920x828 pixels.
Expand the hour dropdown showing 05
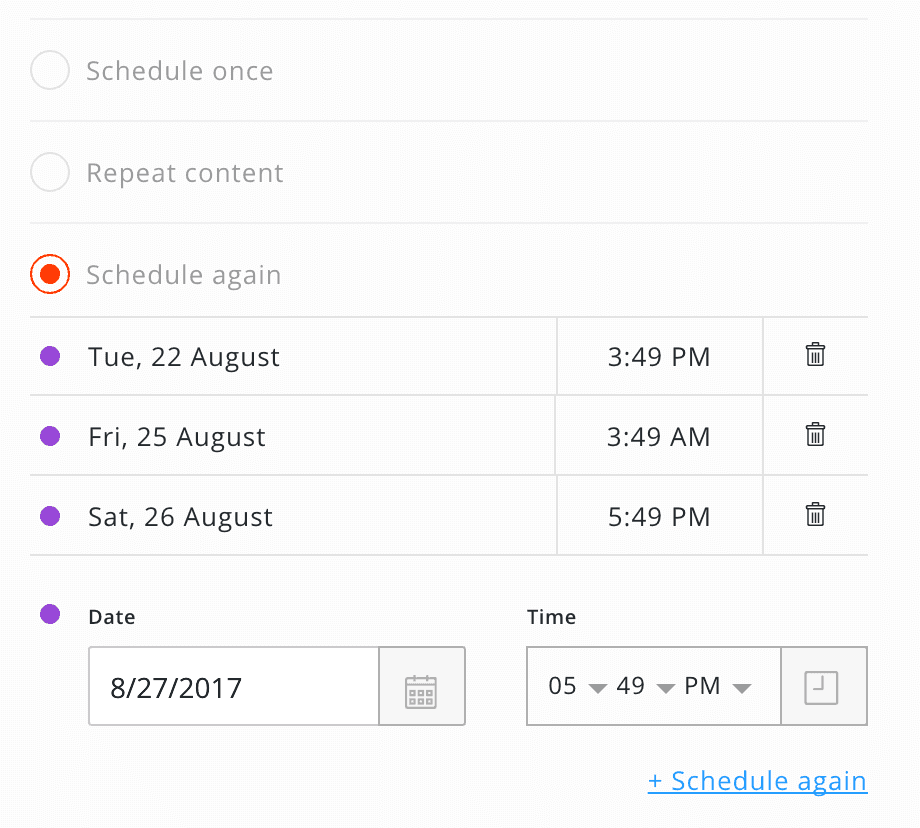click(x=577, y=686)
